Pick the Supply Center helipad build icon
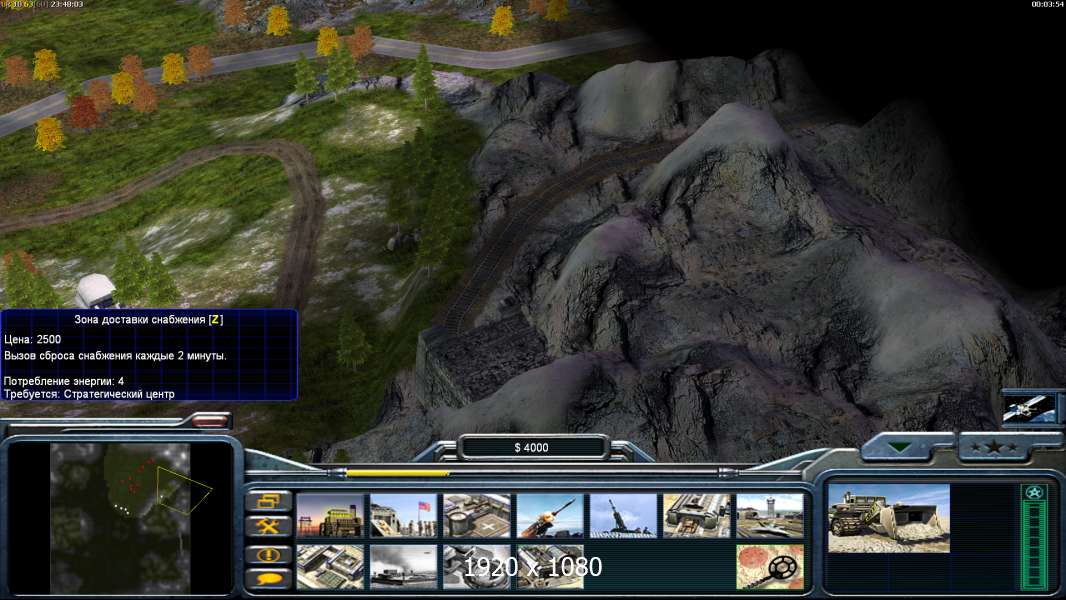Image resolution: width=1066 pixels, height=600 pixels. point(477,516)
